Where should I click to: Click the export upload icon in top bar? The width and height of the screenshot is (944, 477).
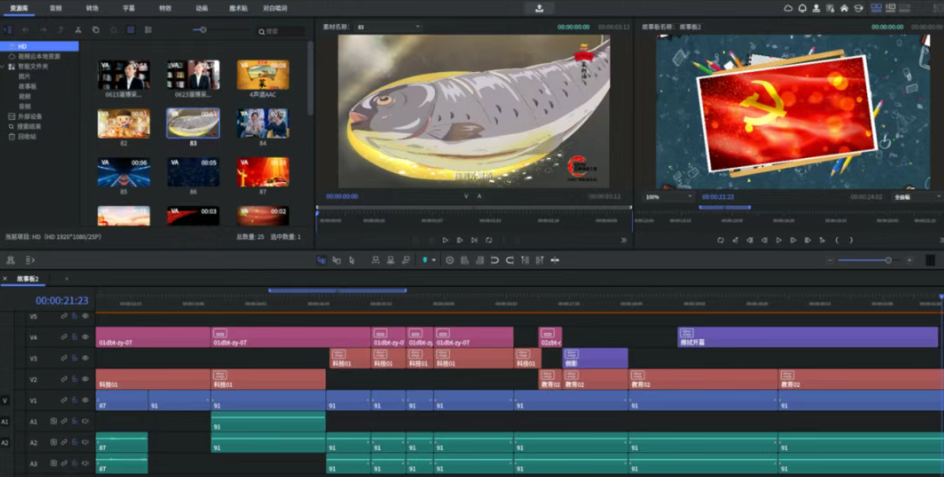[539, 8]
